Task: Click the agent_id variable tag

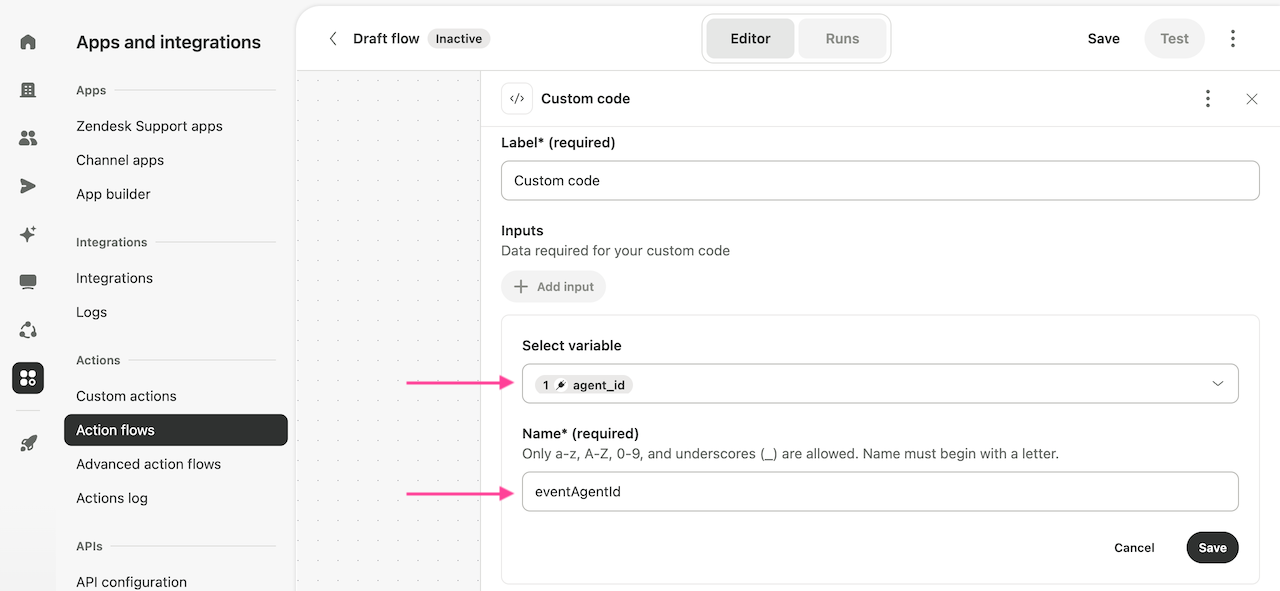Action: 584,385
